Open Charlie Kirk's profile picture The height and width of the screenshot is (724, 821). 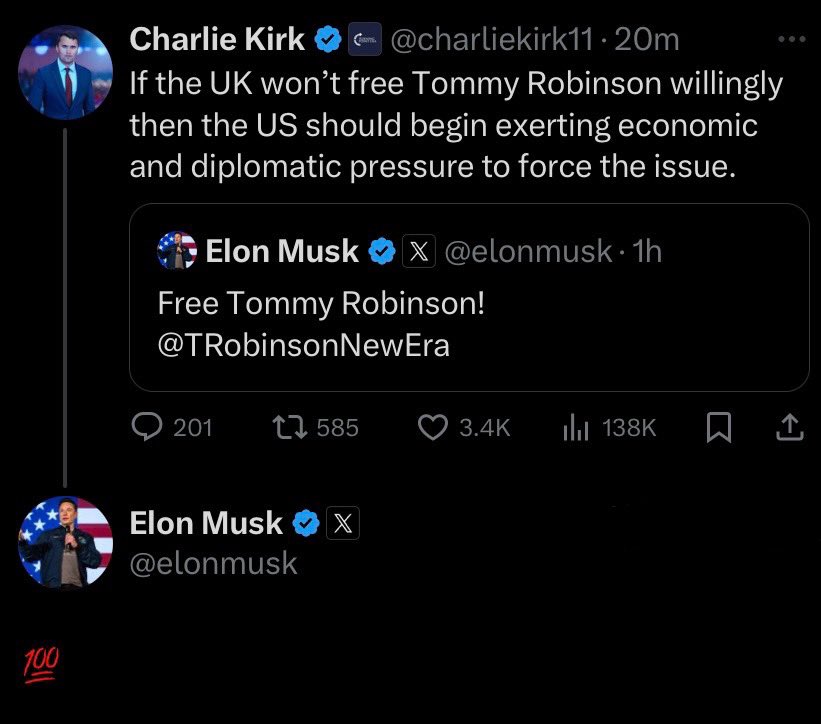66,72
